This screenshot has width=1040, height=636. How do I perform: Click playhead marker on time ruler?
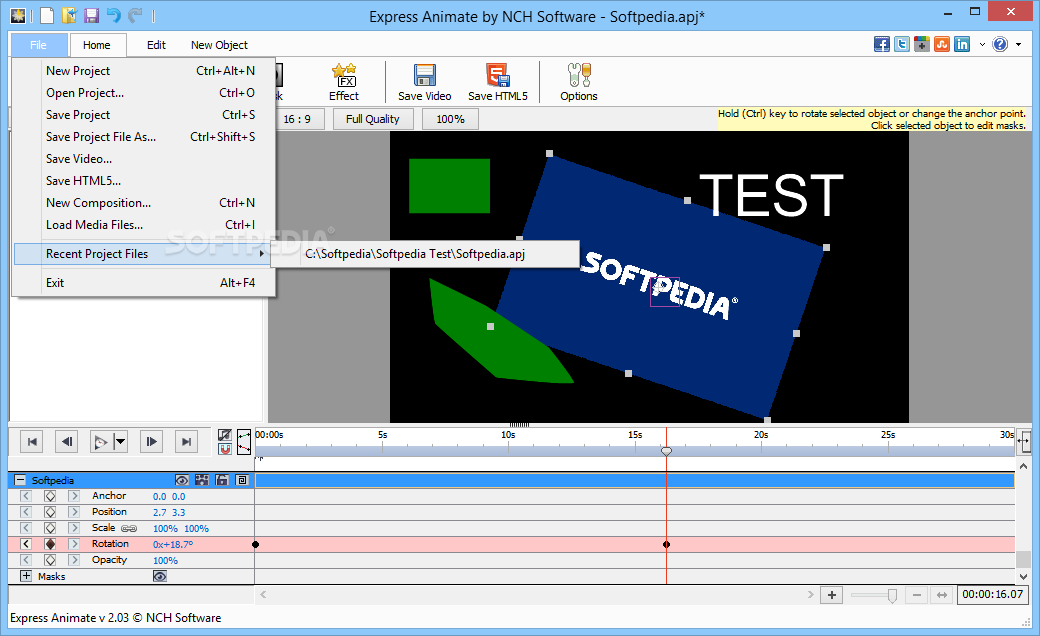point(667,451)
